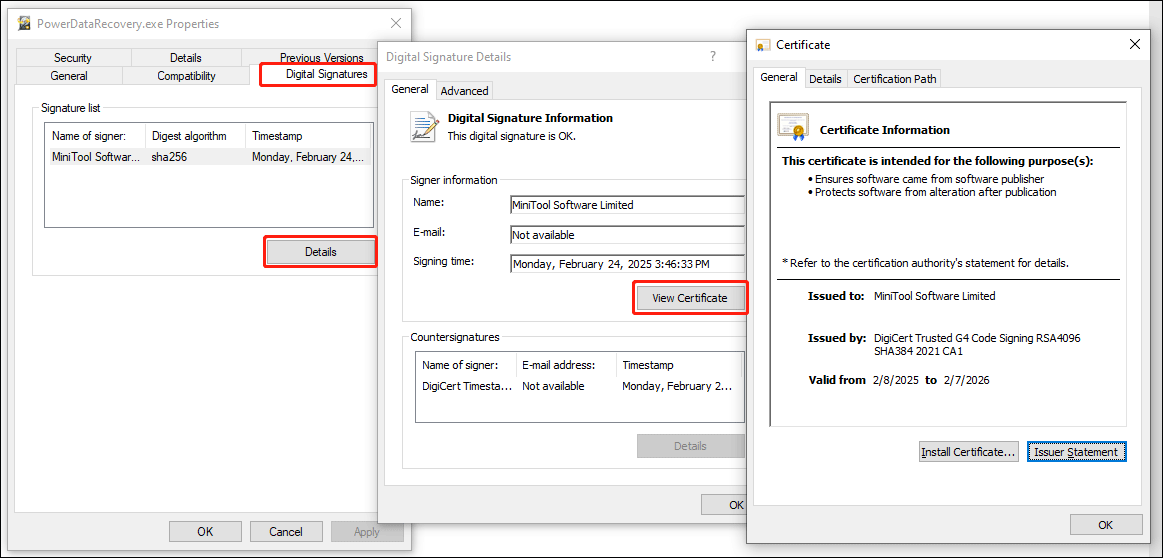
Task: Click OK in the Properties window
Action: [x=205, y=531]
